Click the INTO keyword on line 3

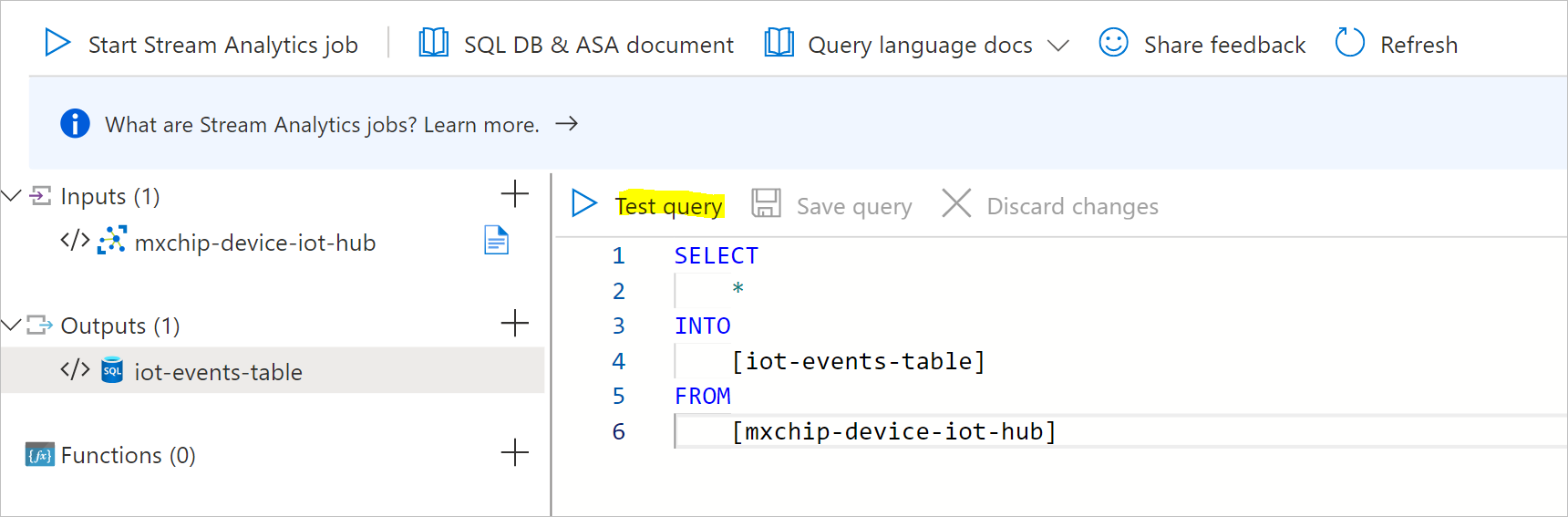point(703,326)
